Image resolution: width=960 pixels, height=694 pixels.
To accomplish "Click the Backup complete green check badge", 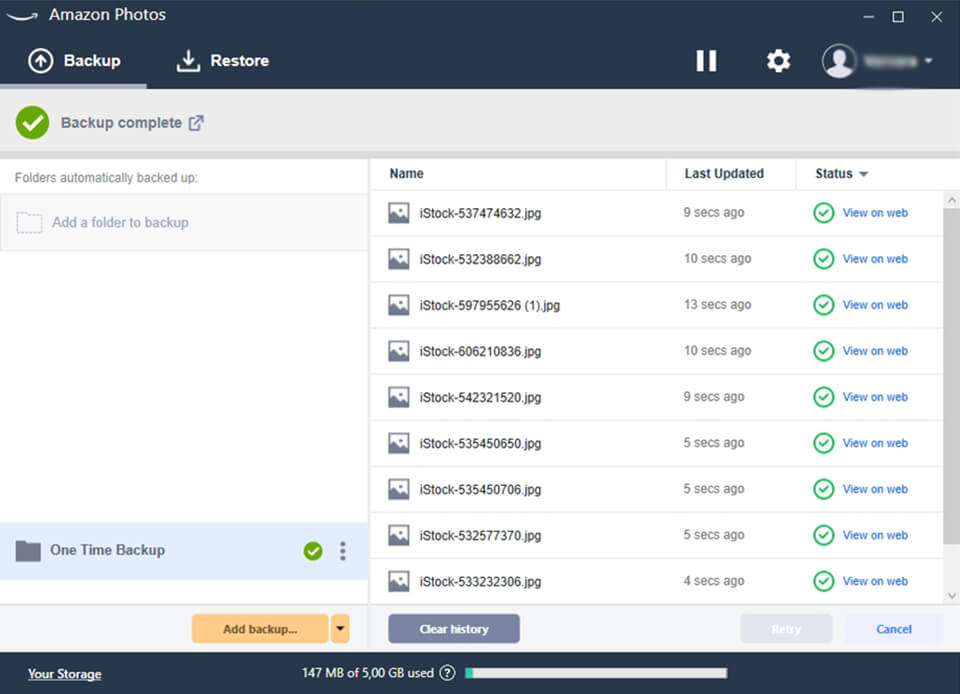I will tap(31, 122).
